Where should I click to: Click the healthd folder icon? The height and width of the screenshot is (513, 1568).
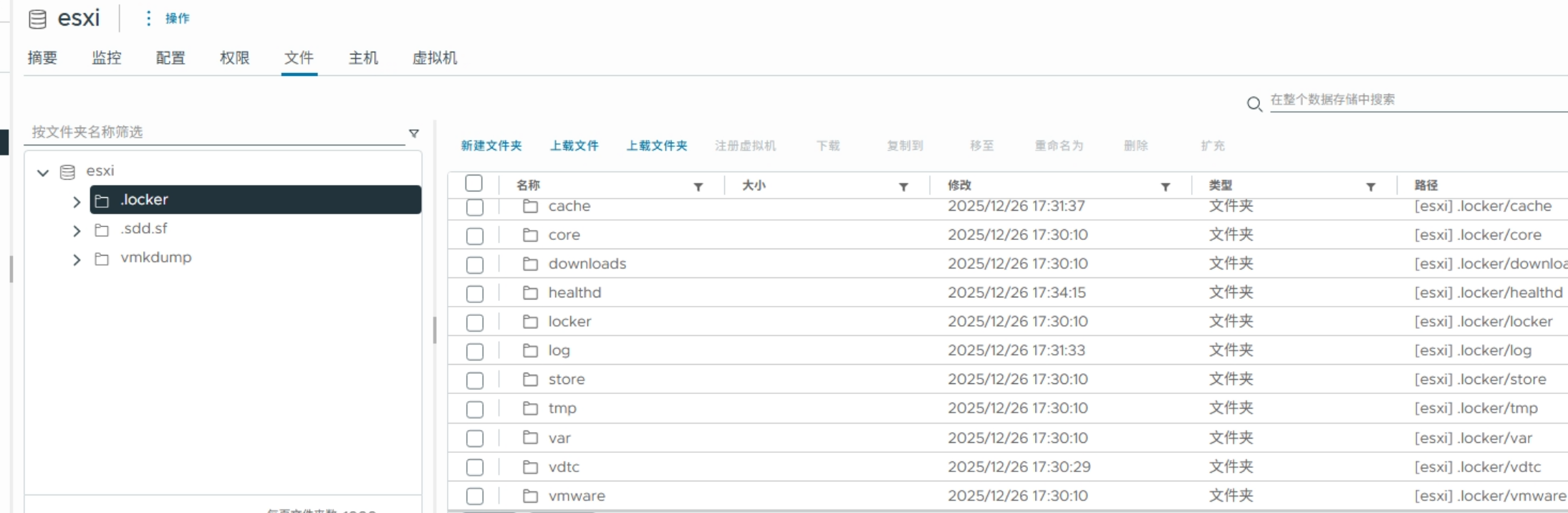530,292
